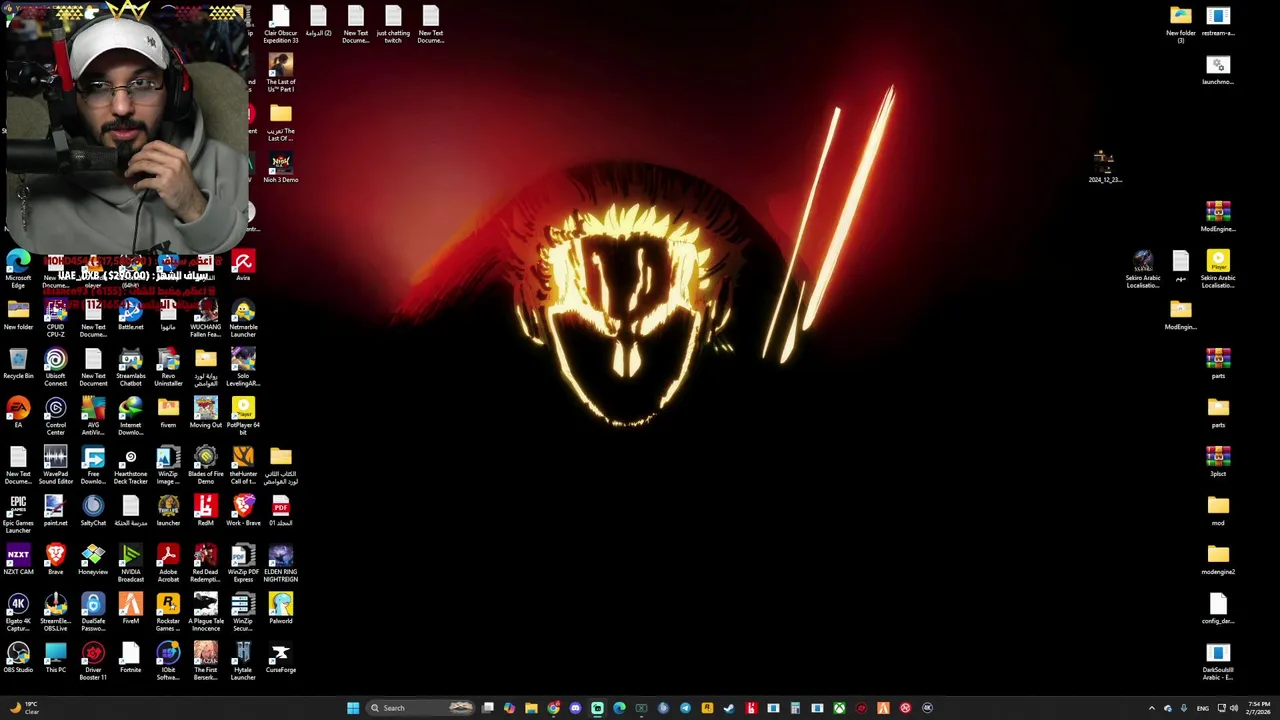This screenshot has width=1280, height=720.
Task: Launch paint.net from the desktop
Action: [55, 512]
